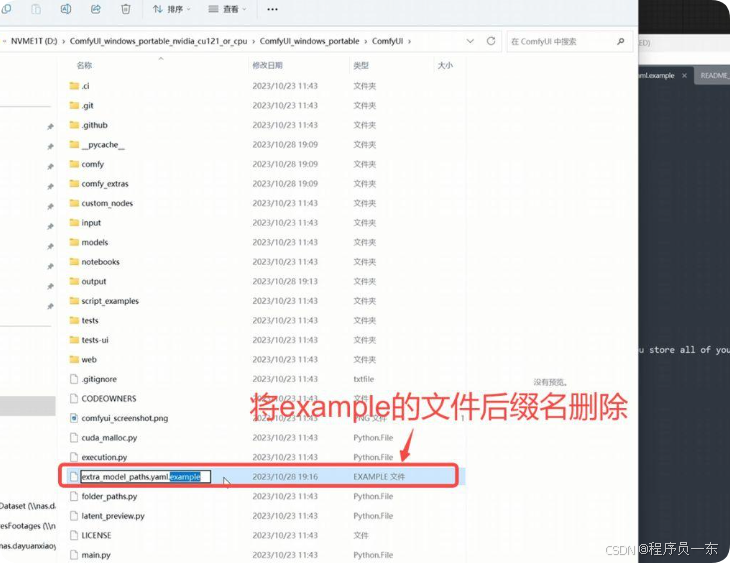Click inside the extra_model_paths.yaml.example rename field
730x563 pixels.
(145, 476)
